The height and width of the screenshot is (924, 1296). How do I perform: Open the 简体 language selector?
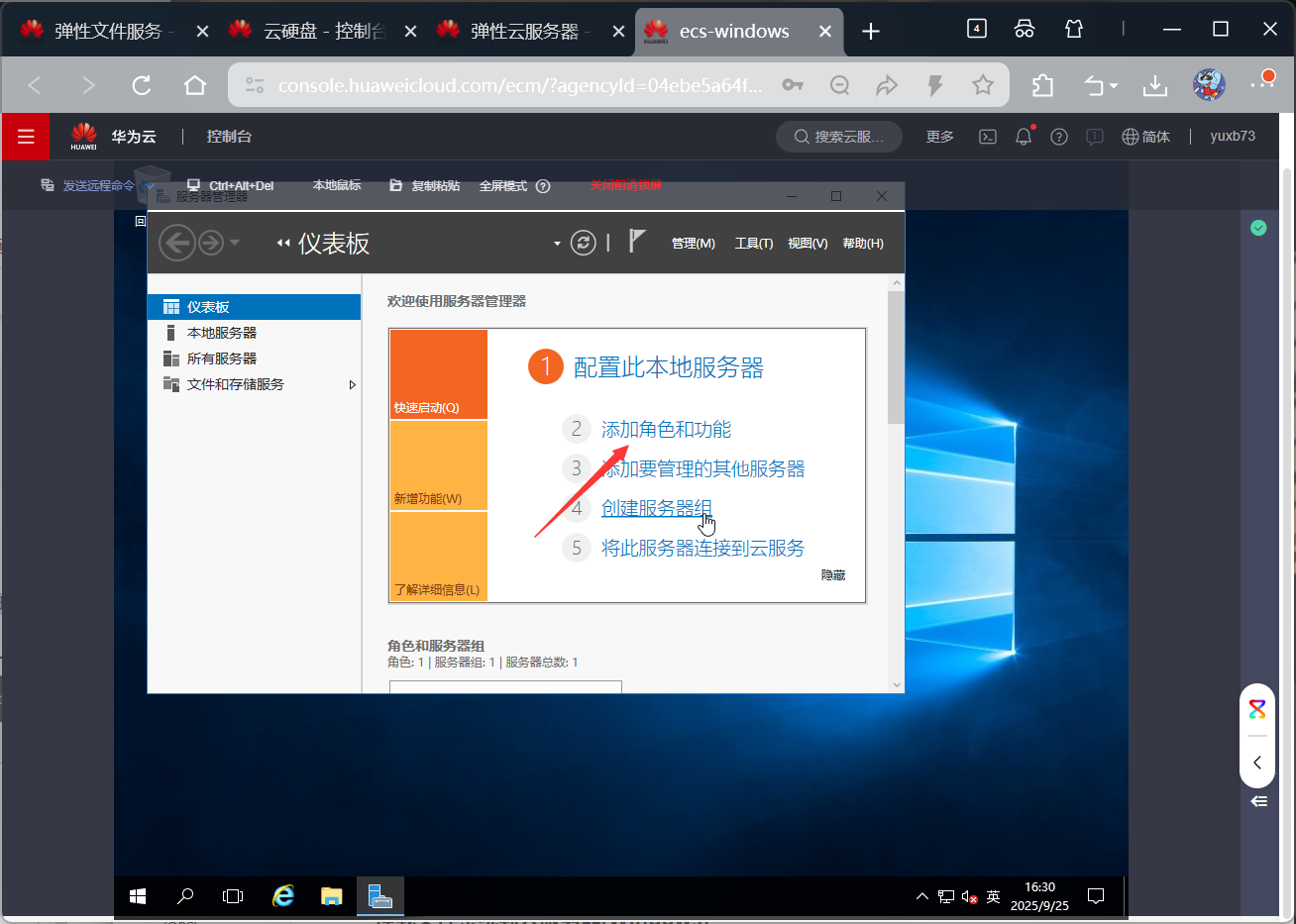1145,137
